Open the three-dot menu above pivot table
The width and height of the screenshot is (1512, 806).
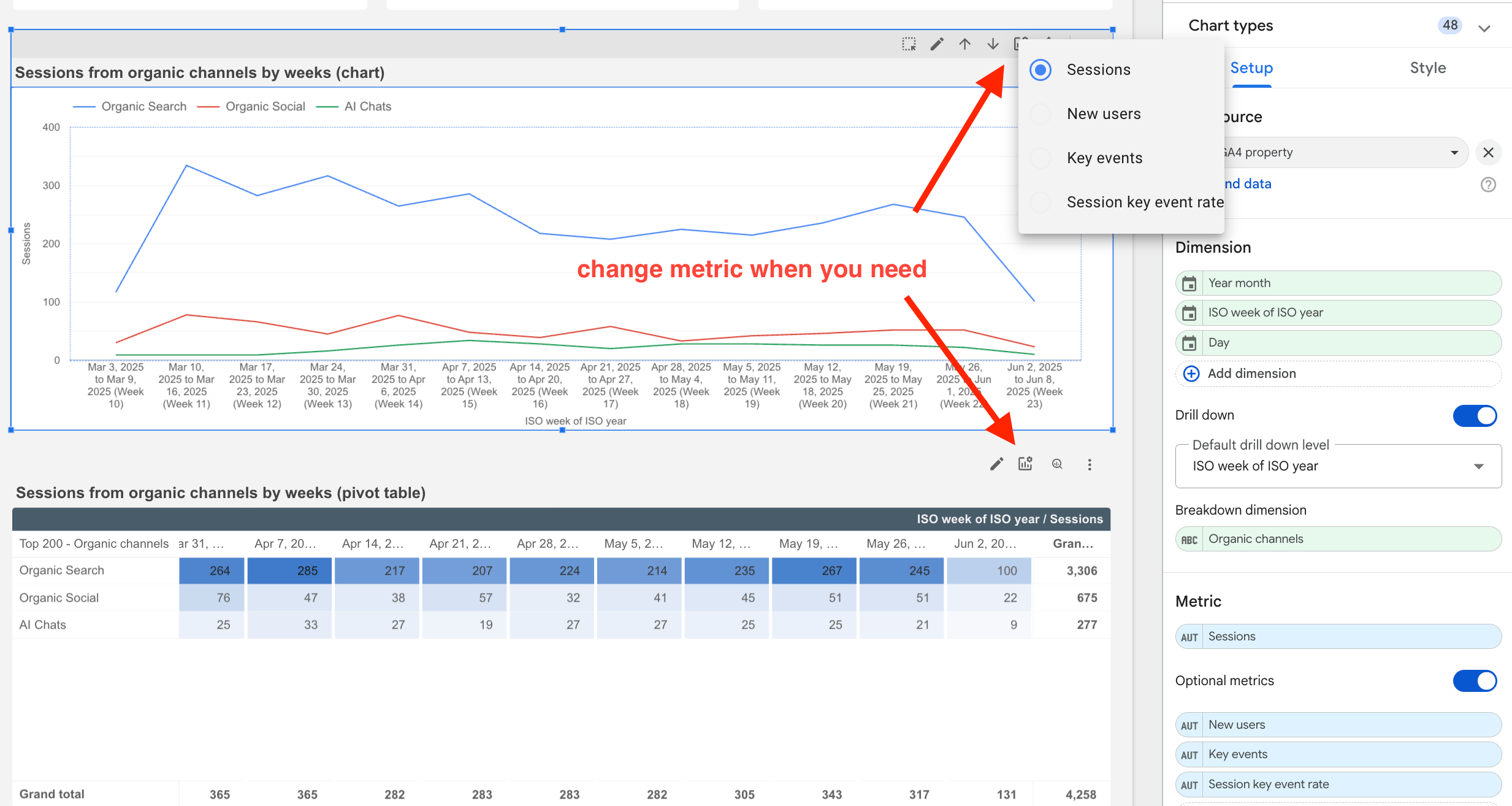click(1090, 464)
